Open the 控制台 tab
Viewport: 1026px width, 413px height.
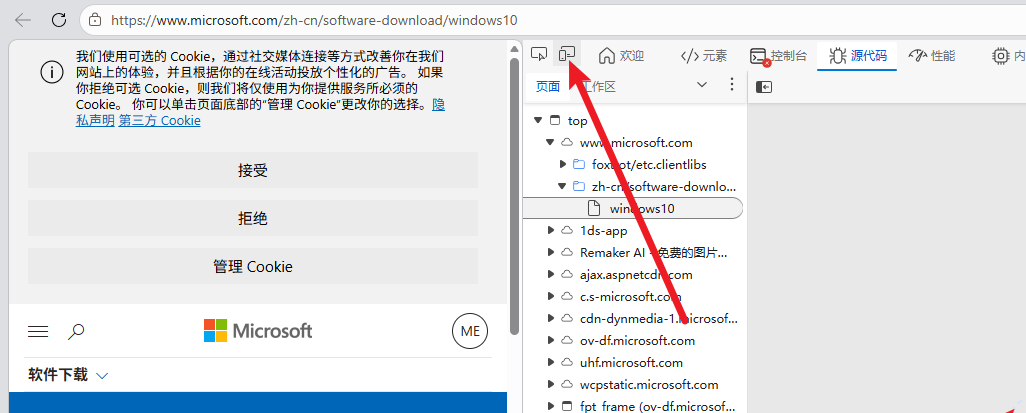click(778, 56)
